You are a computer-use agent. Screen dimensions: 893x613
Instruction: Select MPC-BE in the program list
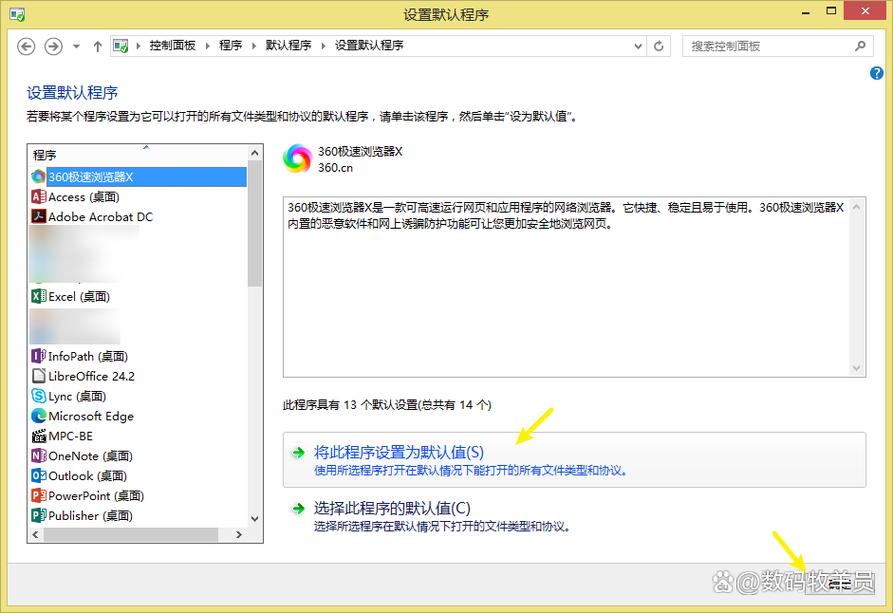coord(68,436)
